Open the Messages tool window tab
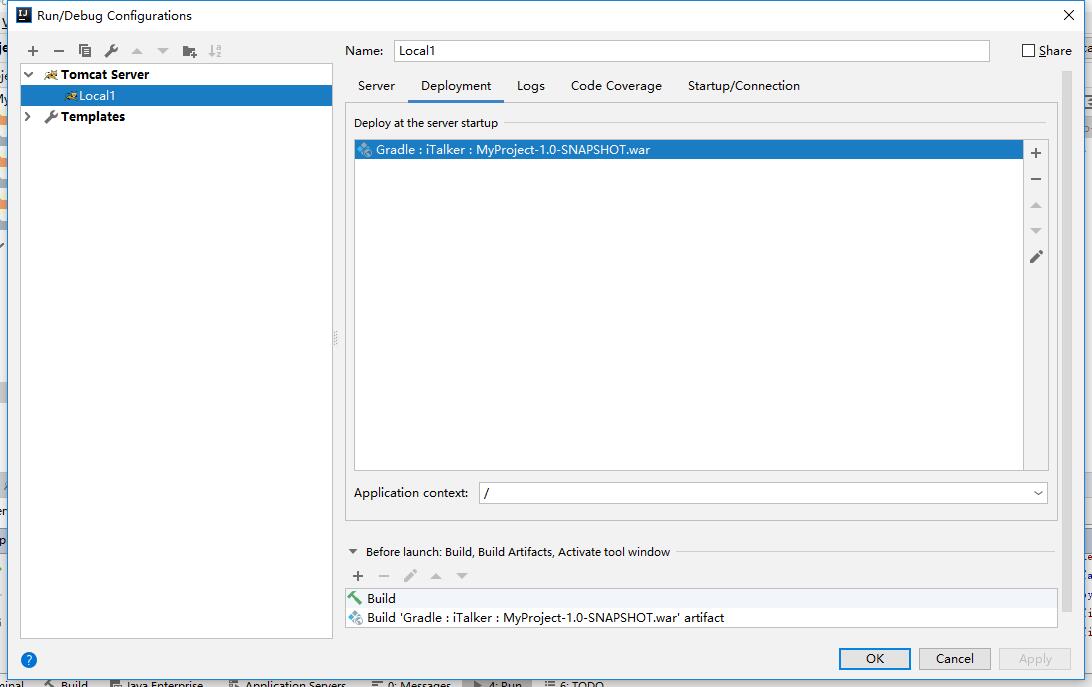Image resolution: width=1092 pixels, height=687 pixels. 412,684
